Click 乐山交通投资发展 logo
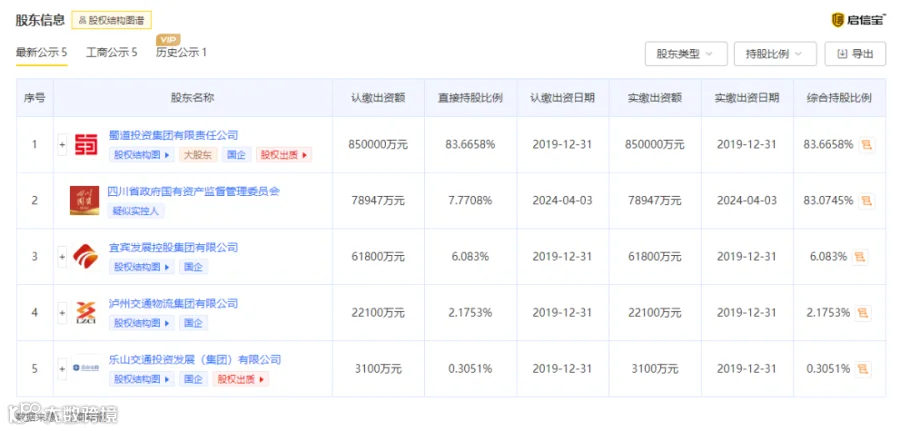The image size is (900, 431). [86, 368]
